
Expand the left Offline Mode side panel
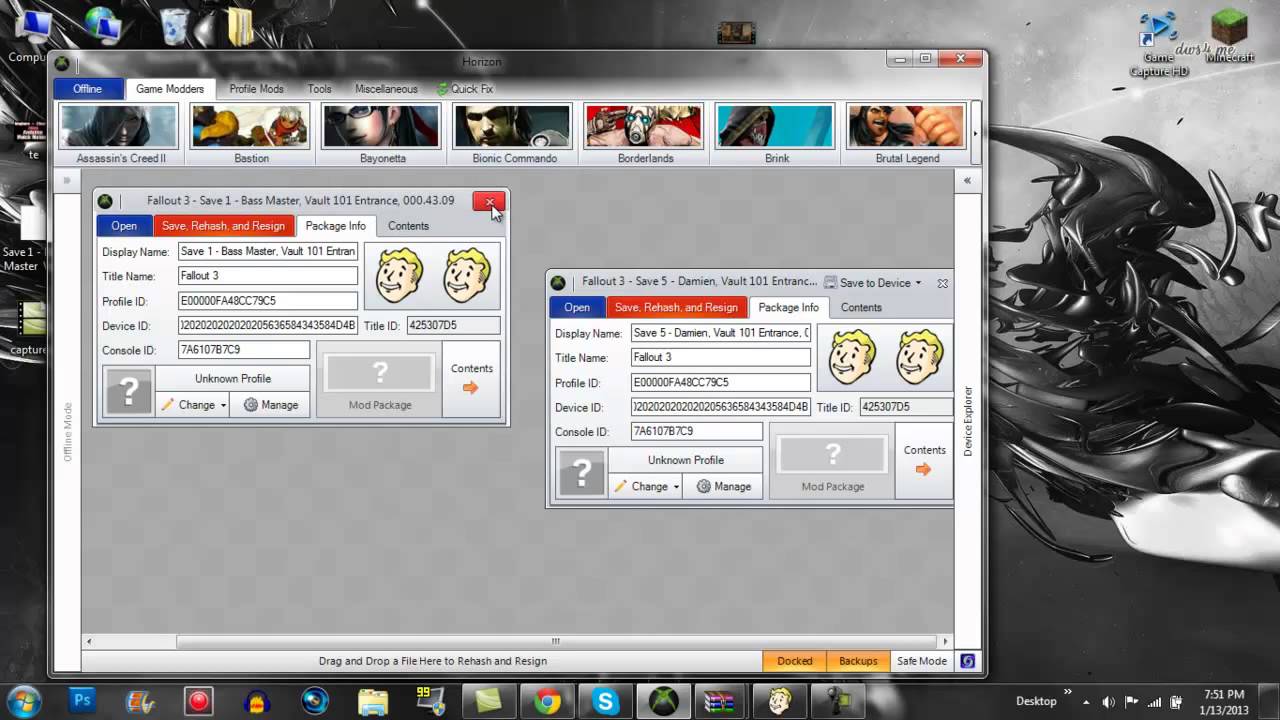67,181
